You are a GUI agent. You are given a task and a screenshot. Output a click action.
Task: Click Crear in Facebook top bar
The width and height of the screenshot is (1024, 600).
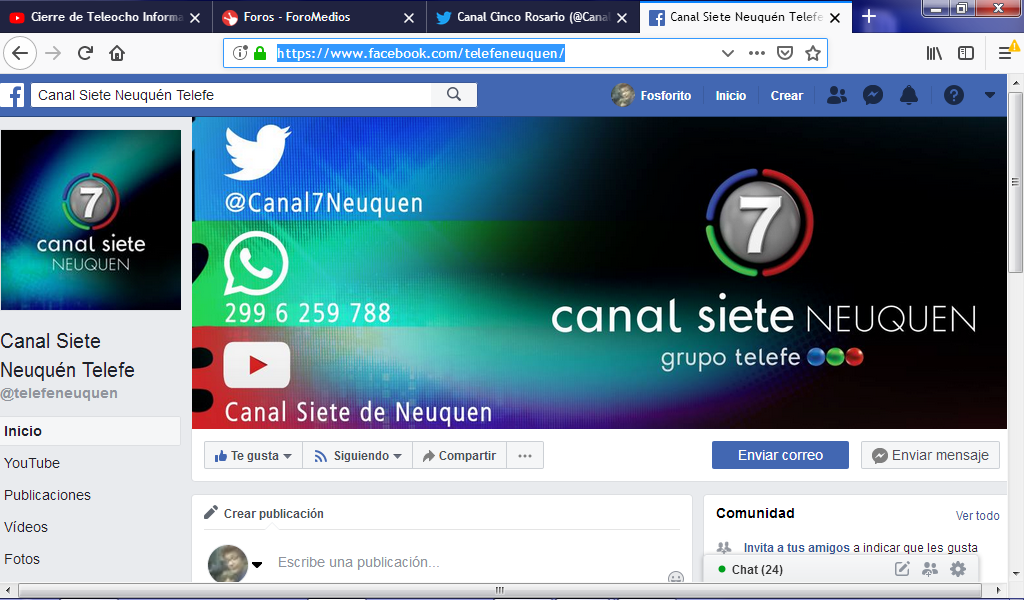786,95
